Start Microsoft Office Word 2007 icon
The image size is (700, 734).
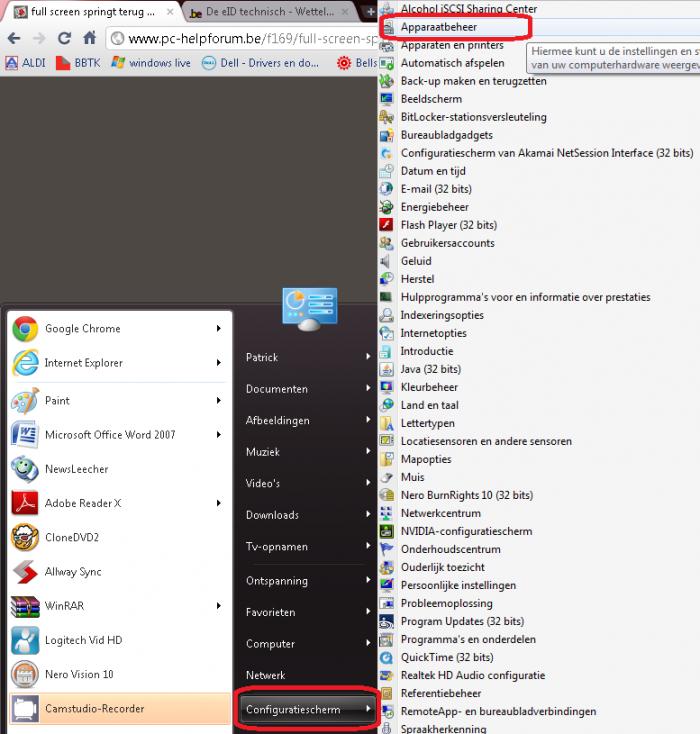[x=25, y=434]
